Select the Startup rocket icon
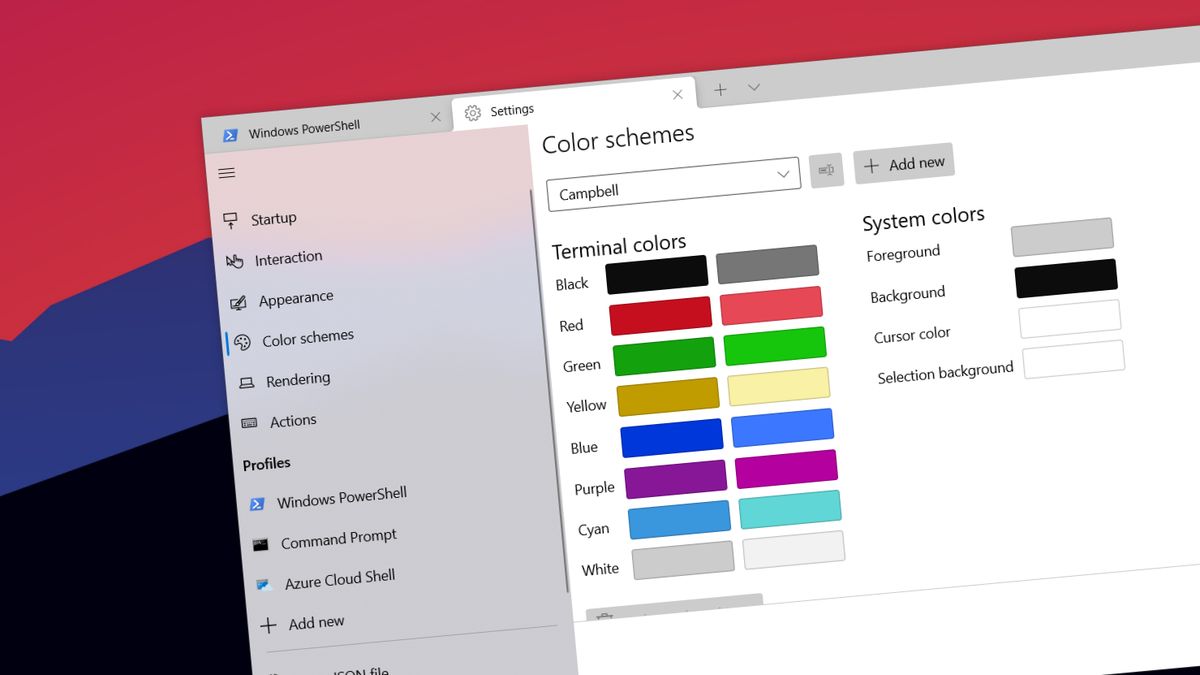Image resolution: width=1200 pixels, height=675 pixels. point(232,217)
